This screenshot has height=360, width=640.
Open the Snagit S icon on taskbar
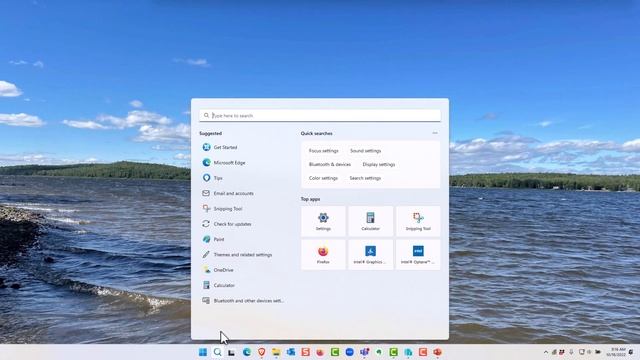click(x=305, y=352)
